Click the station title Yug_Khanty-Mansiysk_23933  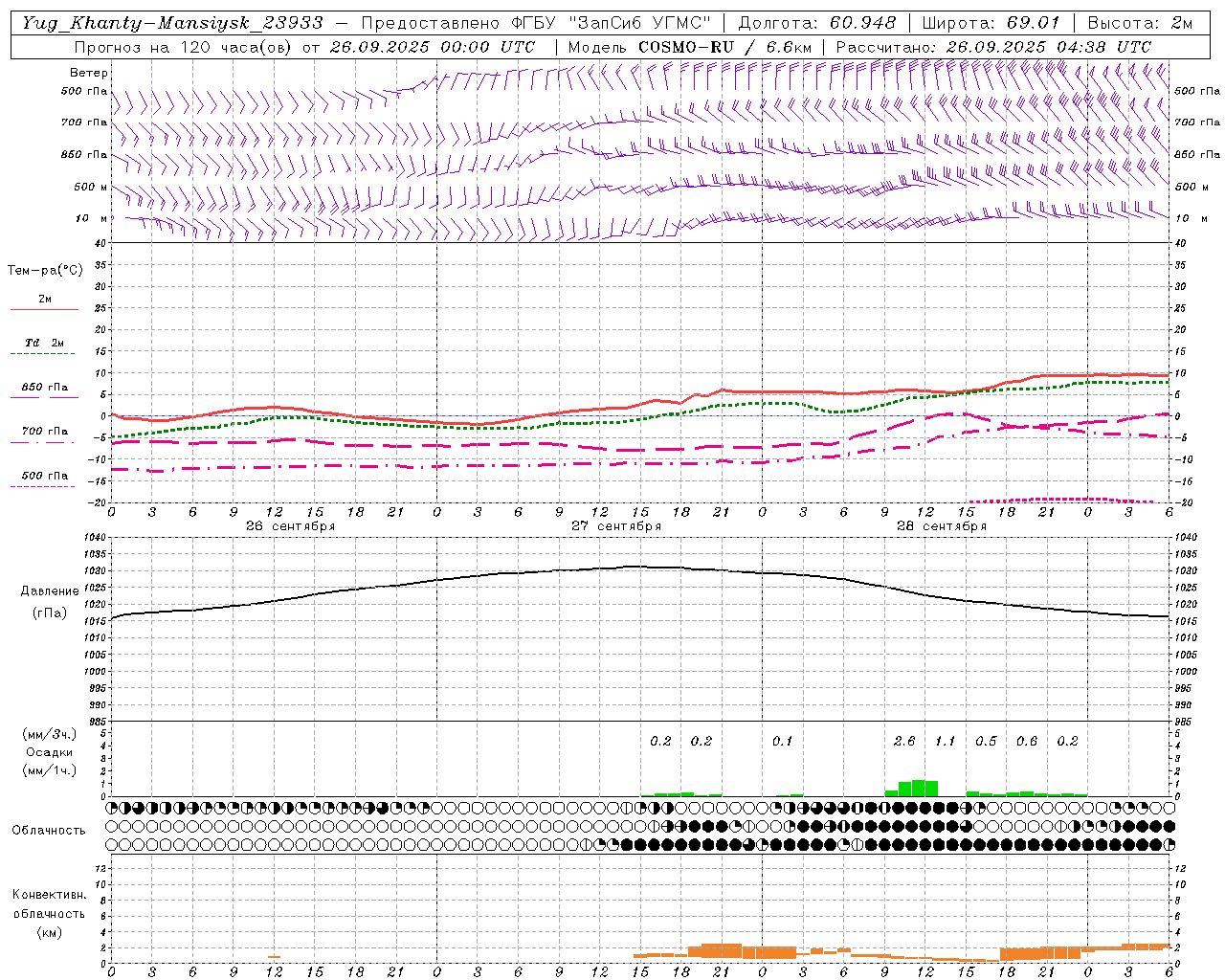(172, 23)
